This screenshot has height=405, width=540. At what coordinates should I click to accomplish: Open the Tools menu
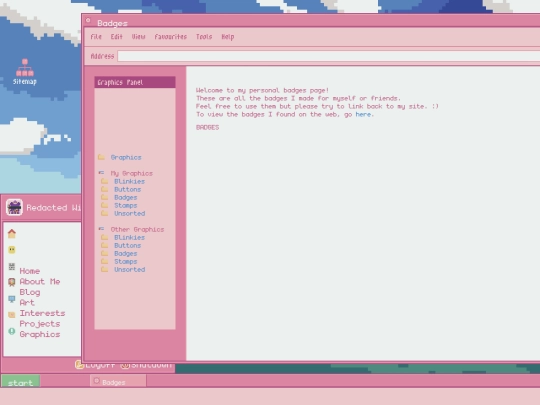(x=204, y=37)
